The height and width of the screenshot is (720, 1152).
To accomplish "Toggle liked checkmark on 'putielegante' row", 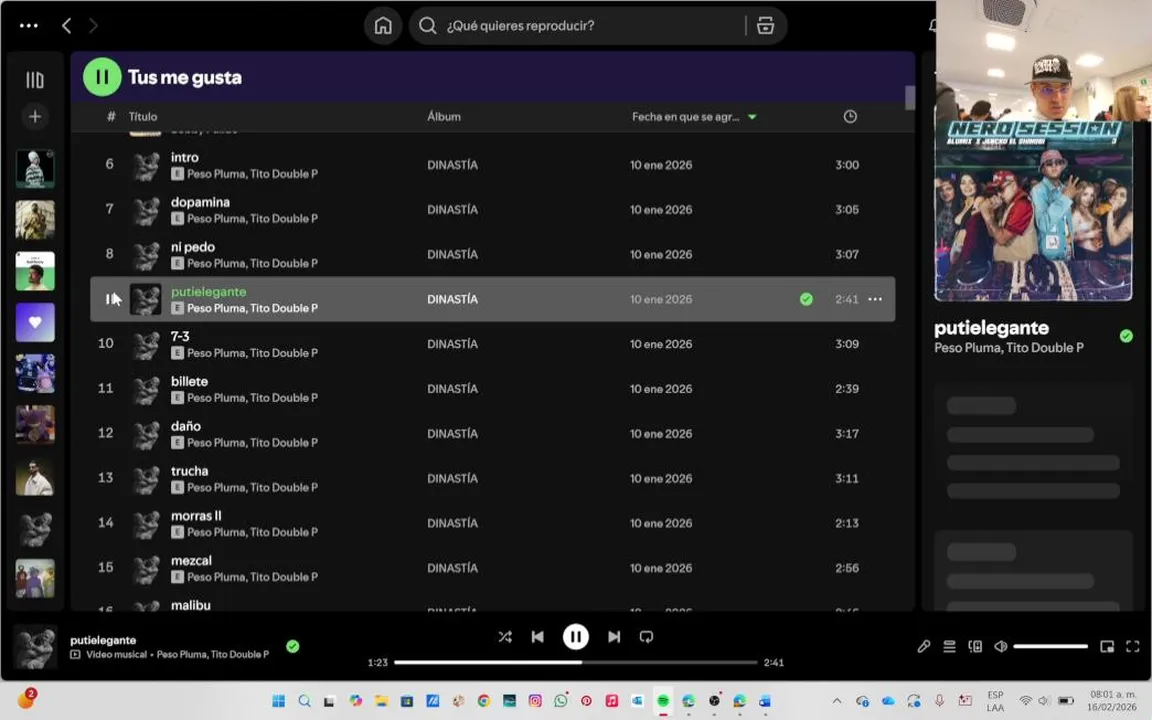I will point(806,299).
